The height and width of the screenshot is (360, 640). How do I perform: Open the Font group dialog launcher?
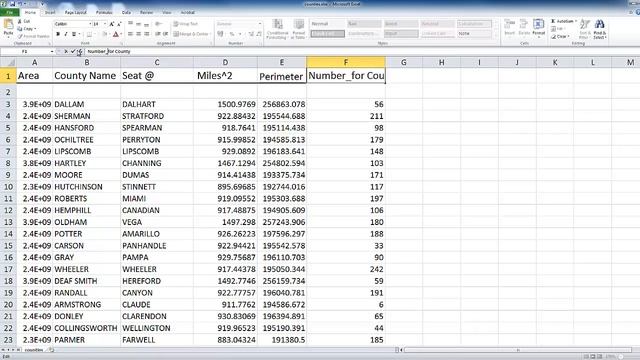(121, 43)
